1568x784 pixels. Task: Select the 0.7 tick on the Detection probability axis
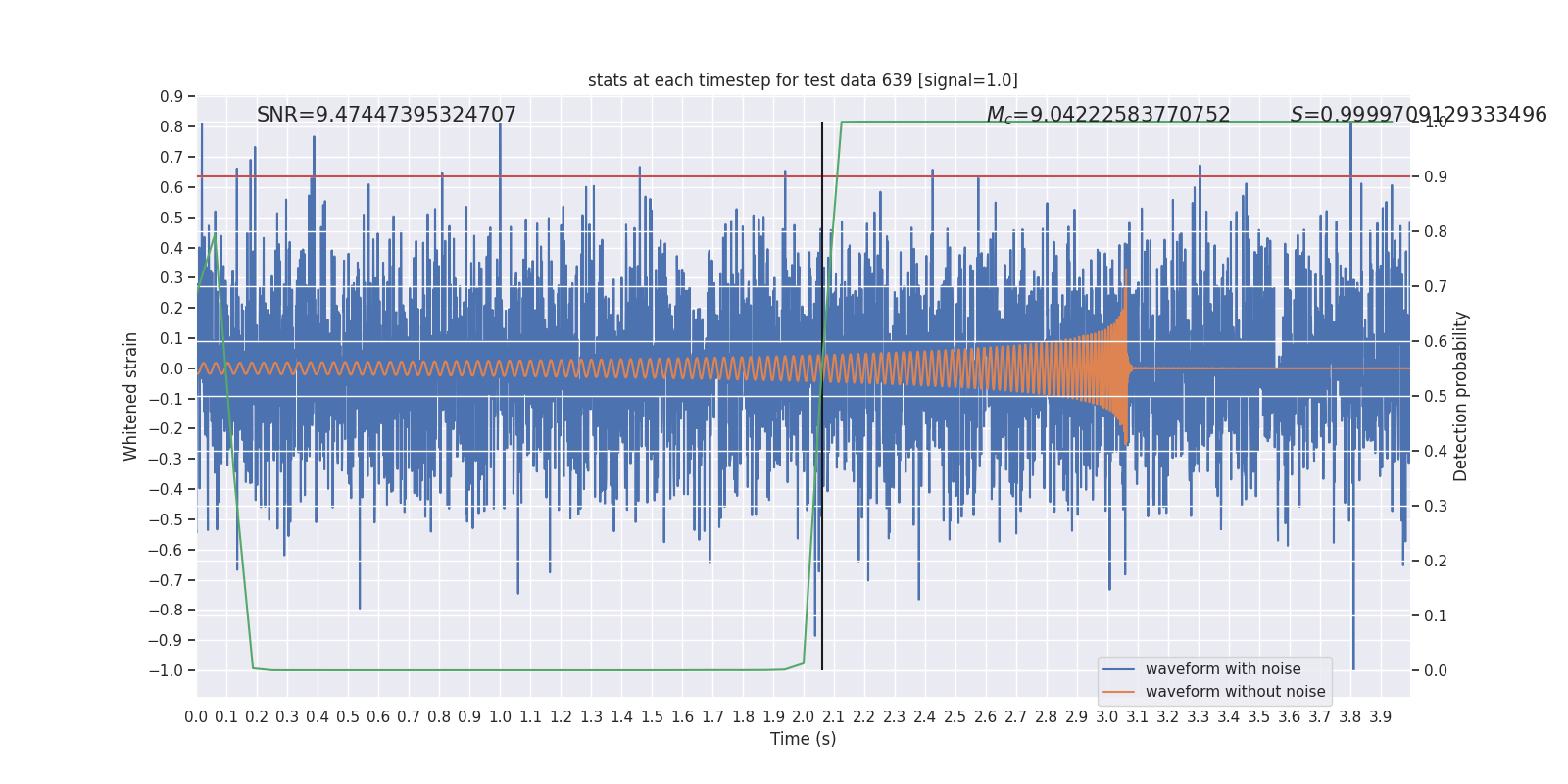[x=1436, y=286]
